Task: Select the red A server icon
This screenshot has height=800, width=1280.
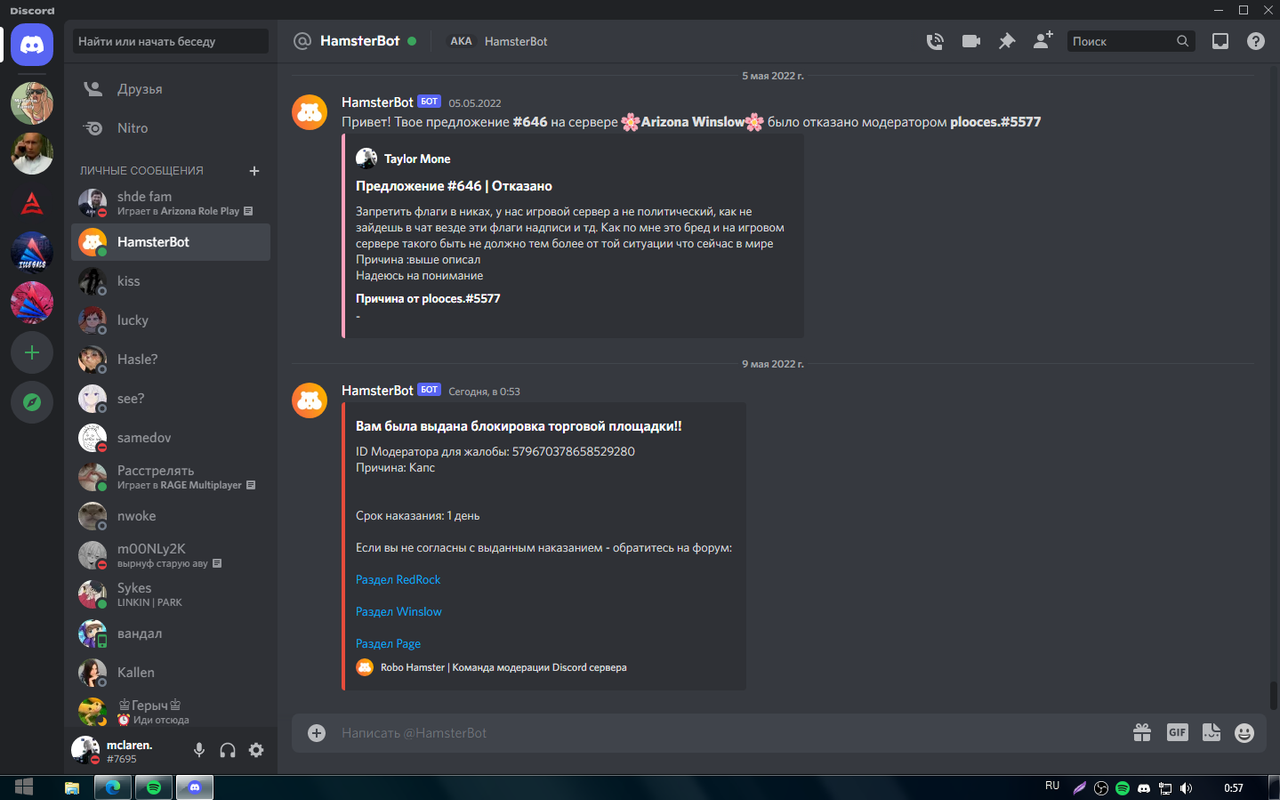Action: coord(32,203)
